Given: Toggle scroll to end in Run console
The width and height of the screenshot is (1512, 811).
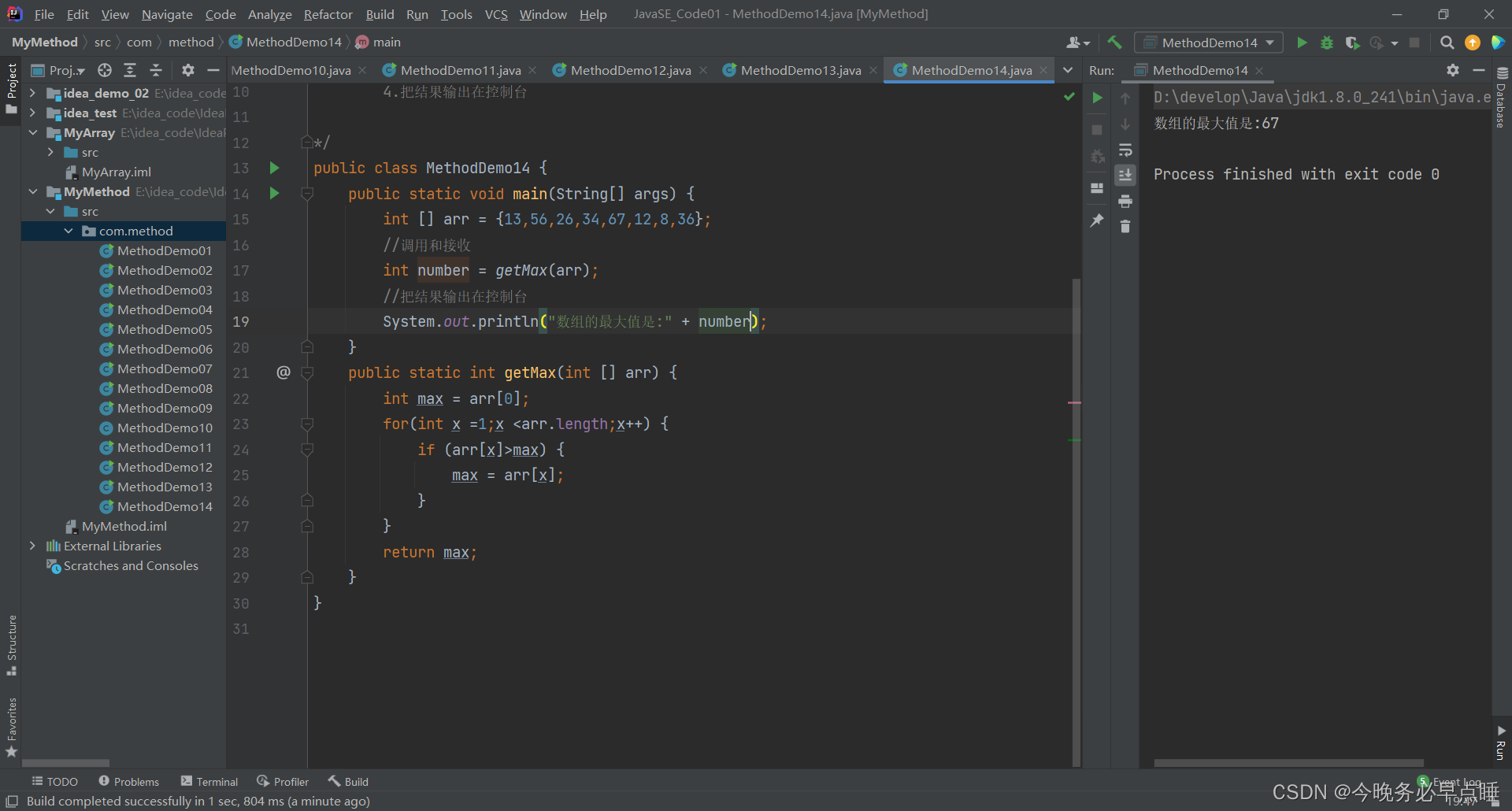Looking at the screenshot, I should pos(1125,175).
